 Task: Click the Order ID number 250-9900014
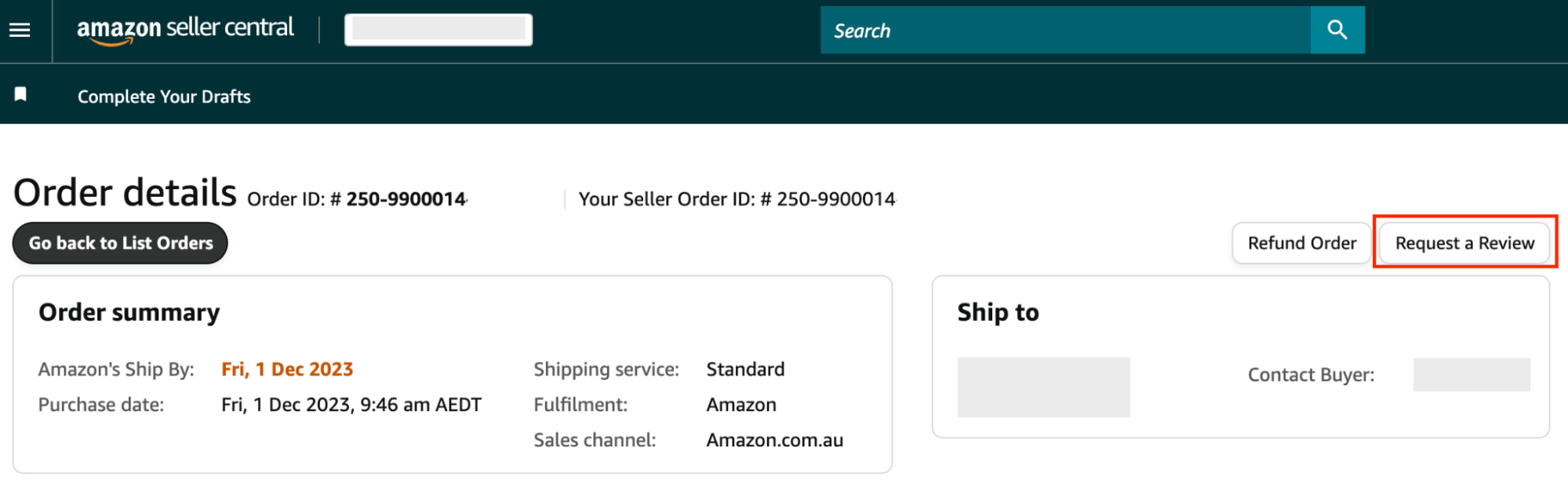coord(406,199)
